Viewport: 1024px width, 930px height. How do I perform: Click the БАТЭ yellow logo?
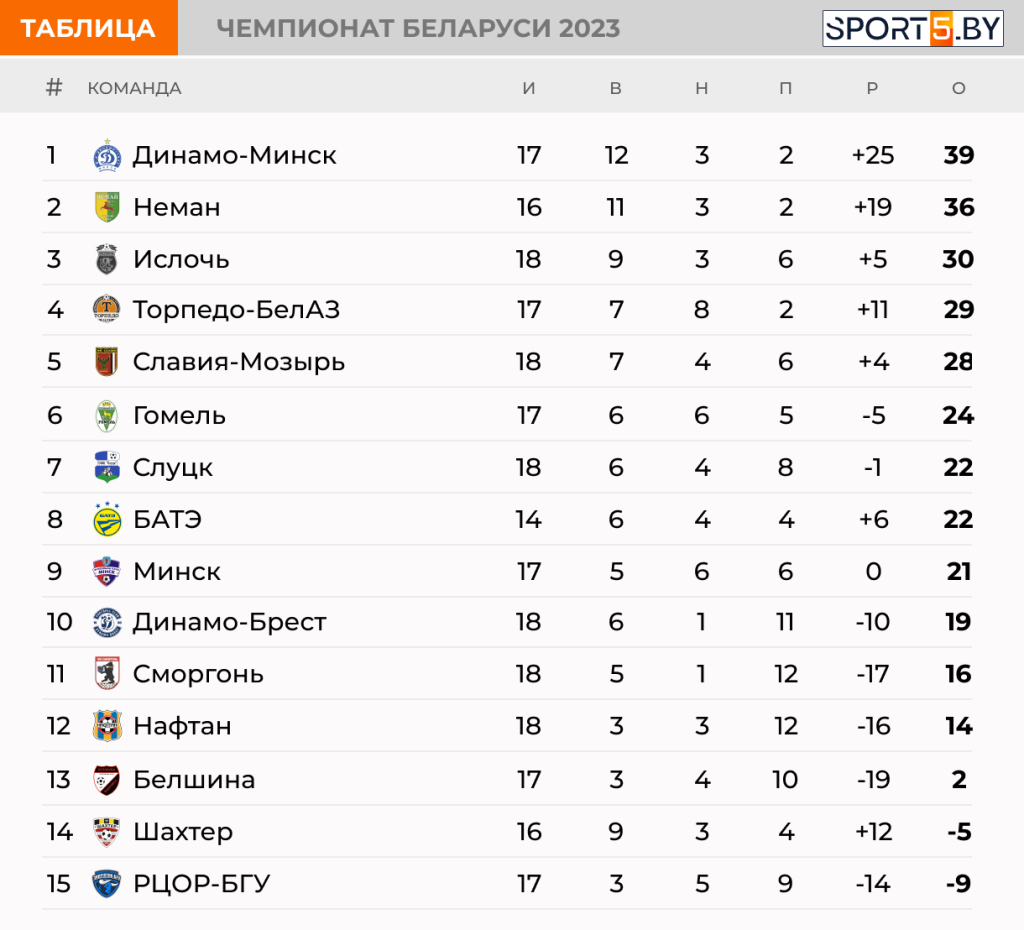coord(107,519)
